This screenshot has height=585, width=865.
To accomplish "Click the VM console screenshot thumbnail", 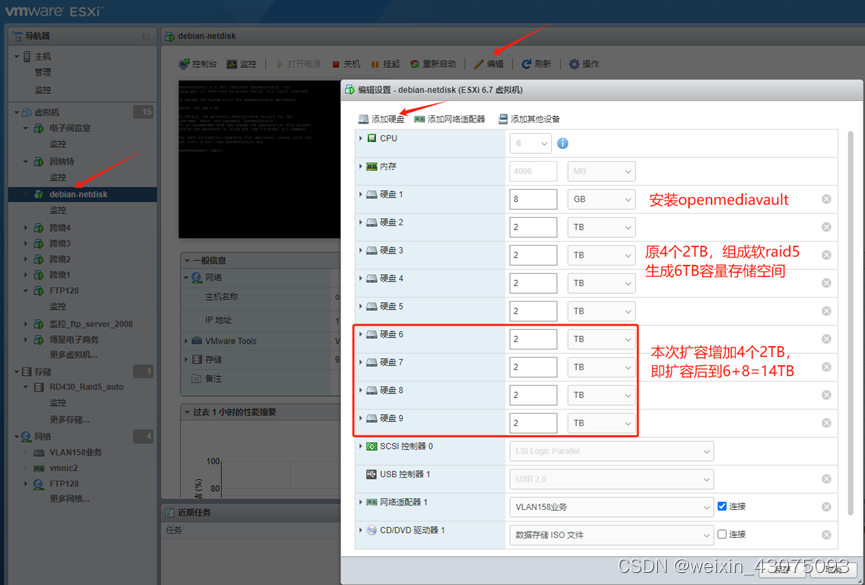I will pyautogui.click(x=259, y=159).
